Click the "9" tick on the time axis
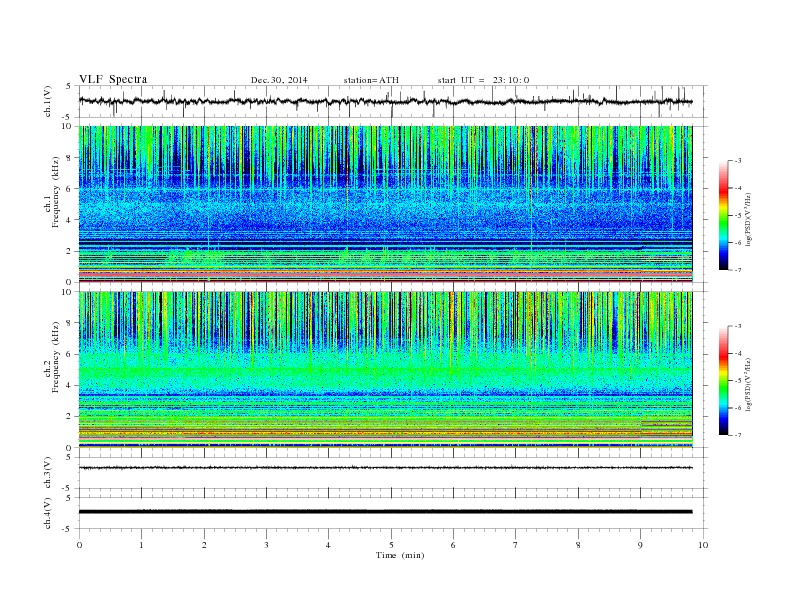This screenshot has height=612, width=792. 640,545
